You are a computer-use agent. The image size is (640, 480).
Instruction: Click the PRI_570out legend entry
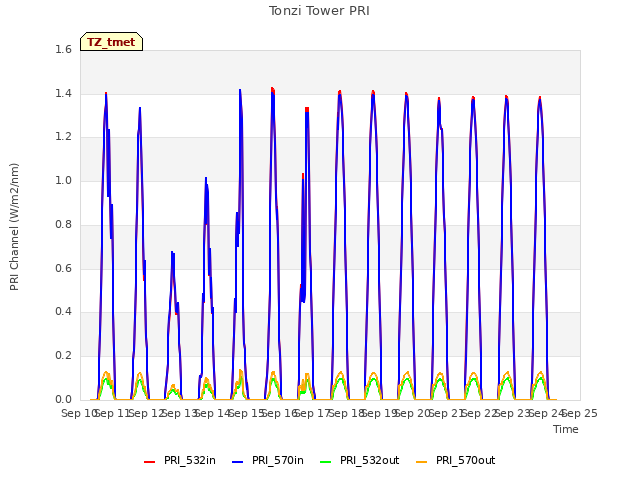point(456,460)
